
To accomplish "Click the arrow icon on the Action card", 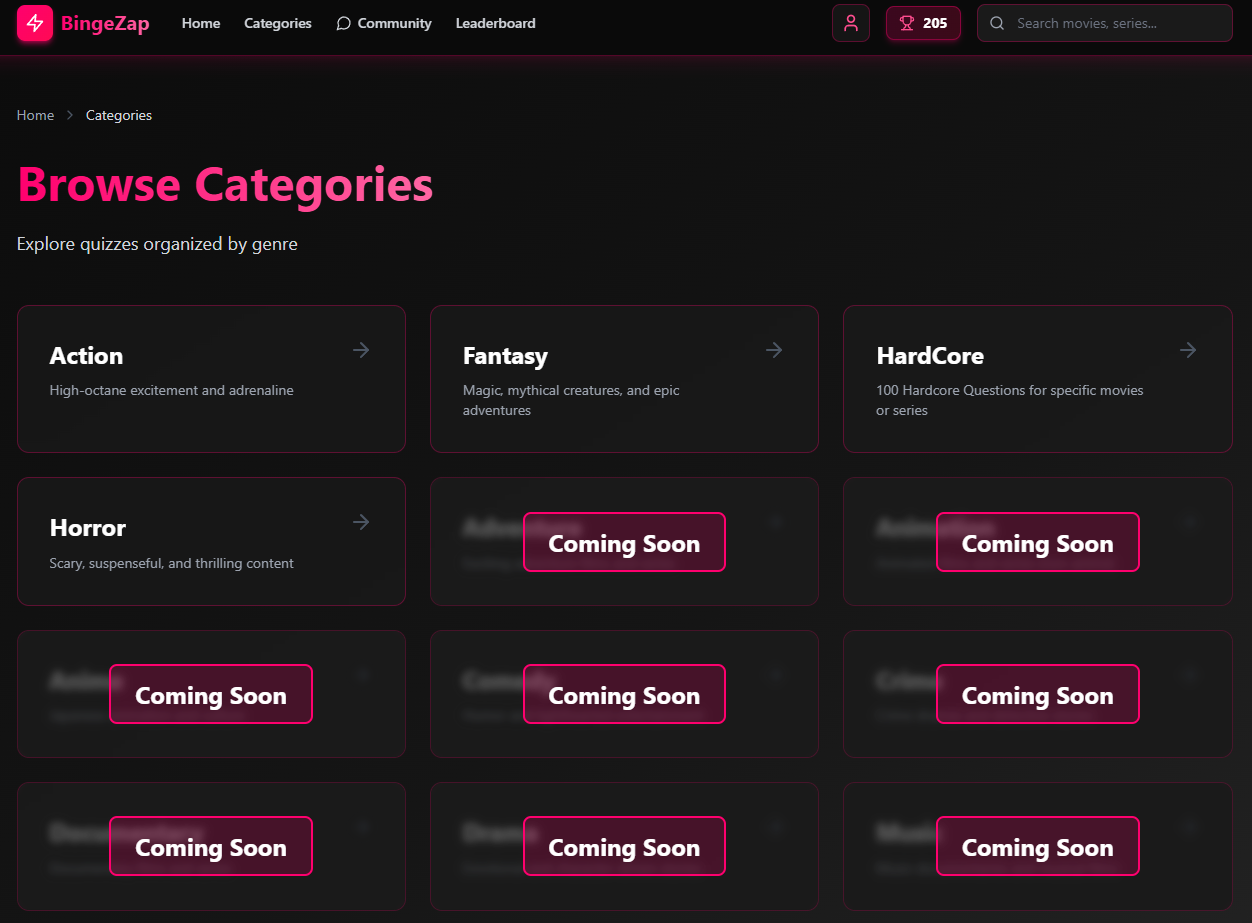I will tap(360, 350).
